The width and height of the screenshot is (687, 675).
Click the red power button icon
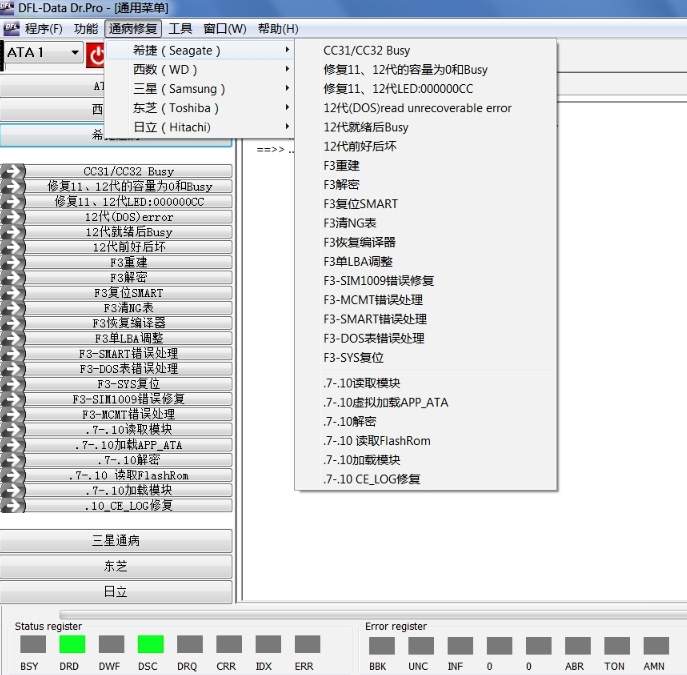click(97, 55)
